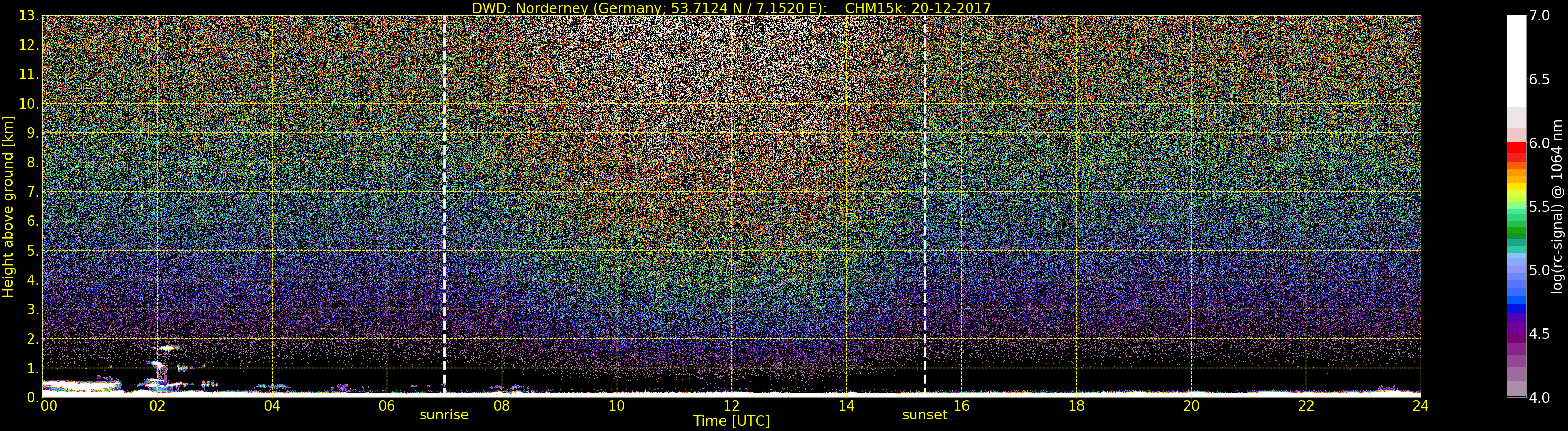Click the '20' time tick label
The height and width of the screenshot is (431, 1568).
(x=1191, y=405)
